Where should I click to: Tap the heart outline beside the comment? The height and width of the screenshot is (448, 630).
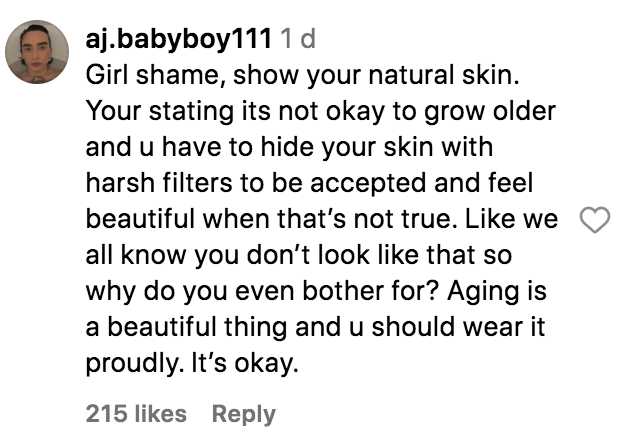[x=595, y=220]
